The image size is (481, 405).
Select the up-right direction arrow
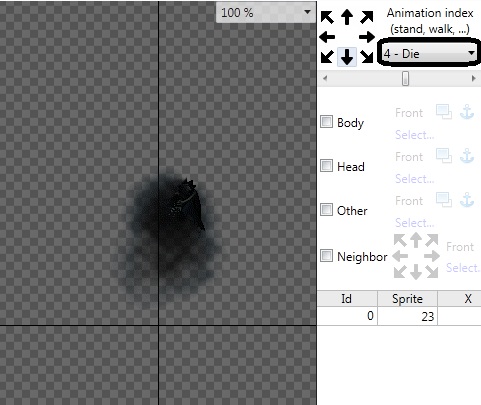coord(367,17)
